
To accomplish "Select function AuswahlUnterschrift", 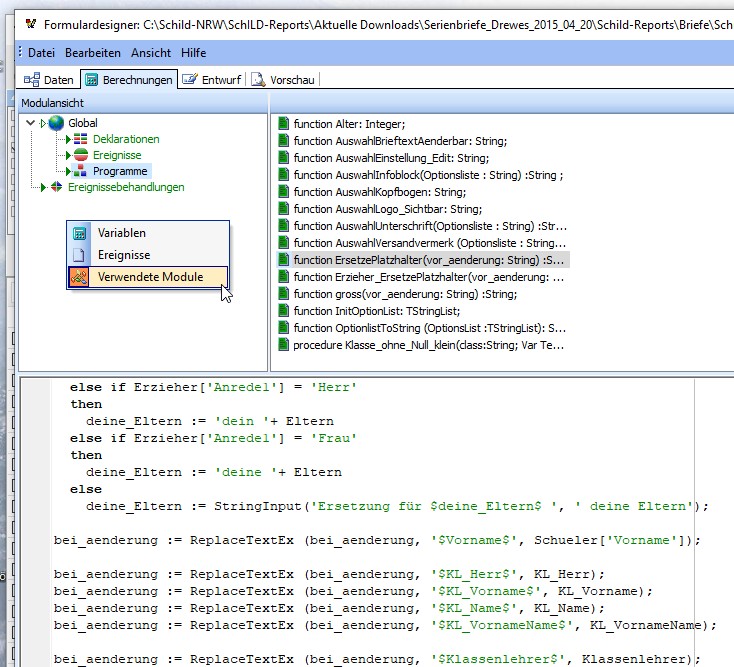I will [x=430, y=226].
